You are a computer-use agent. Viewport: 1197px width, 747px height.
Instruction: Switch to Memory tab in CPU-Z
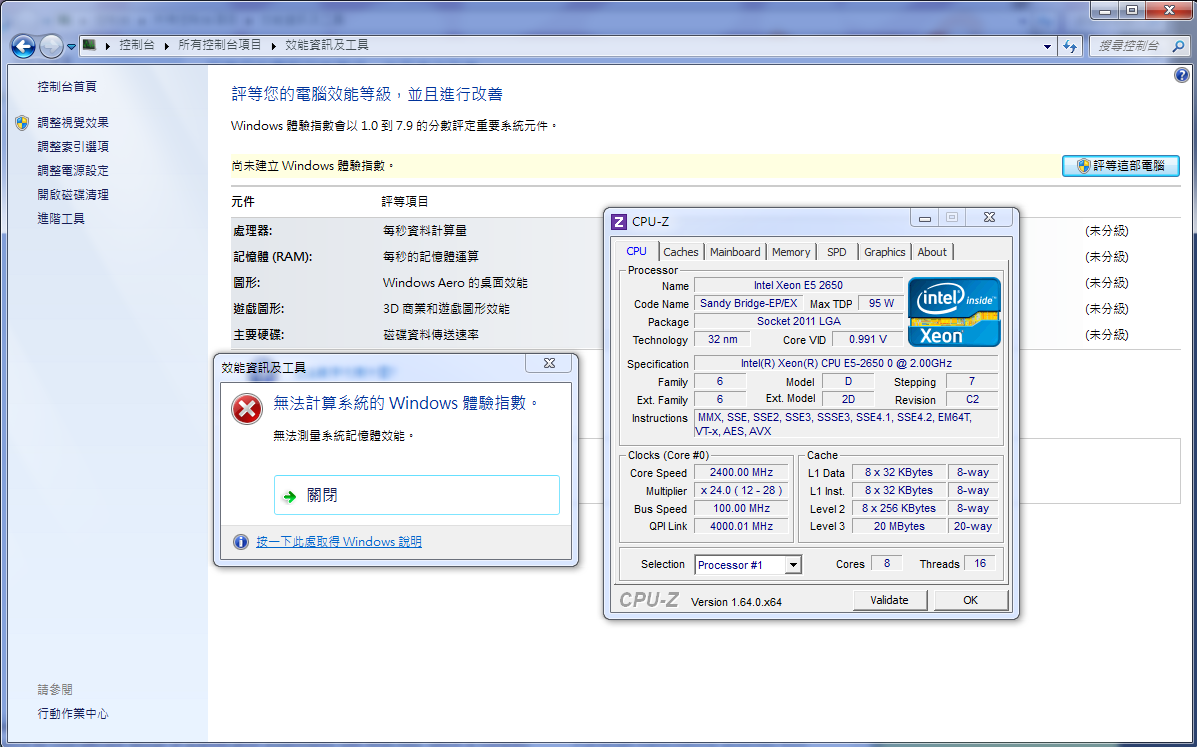coord(791,252)
